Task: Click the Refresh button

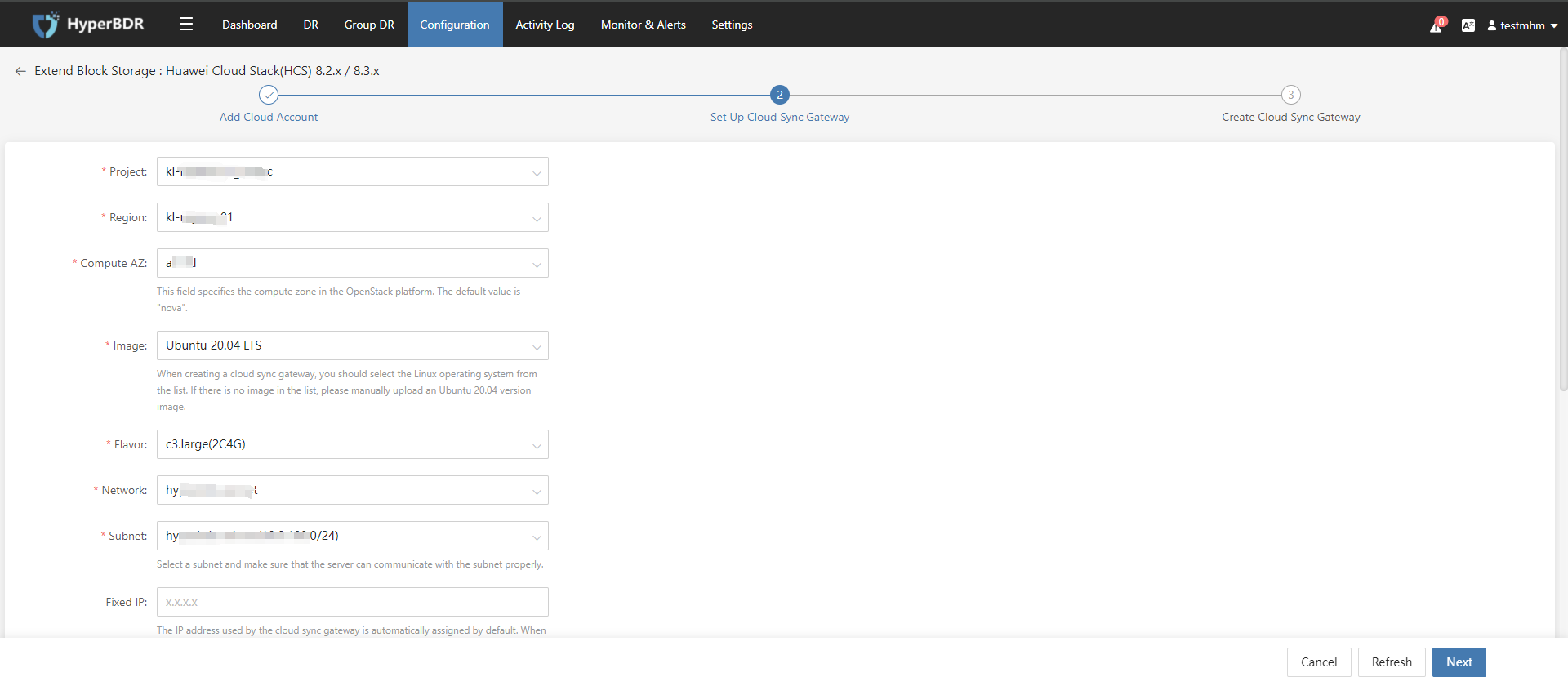Action: tap(1392, 662)
